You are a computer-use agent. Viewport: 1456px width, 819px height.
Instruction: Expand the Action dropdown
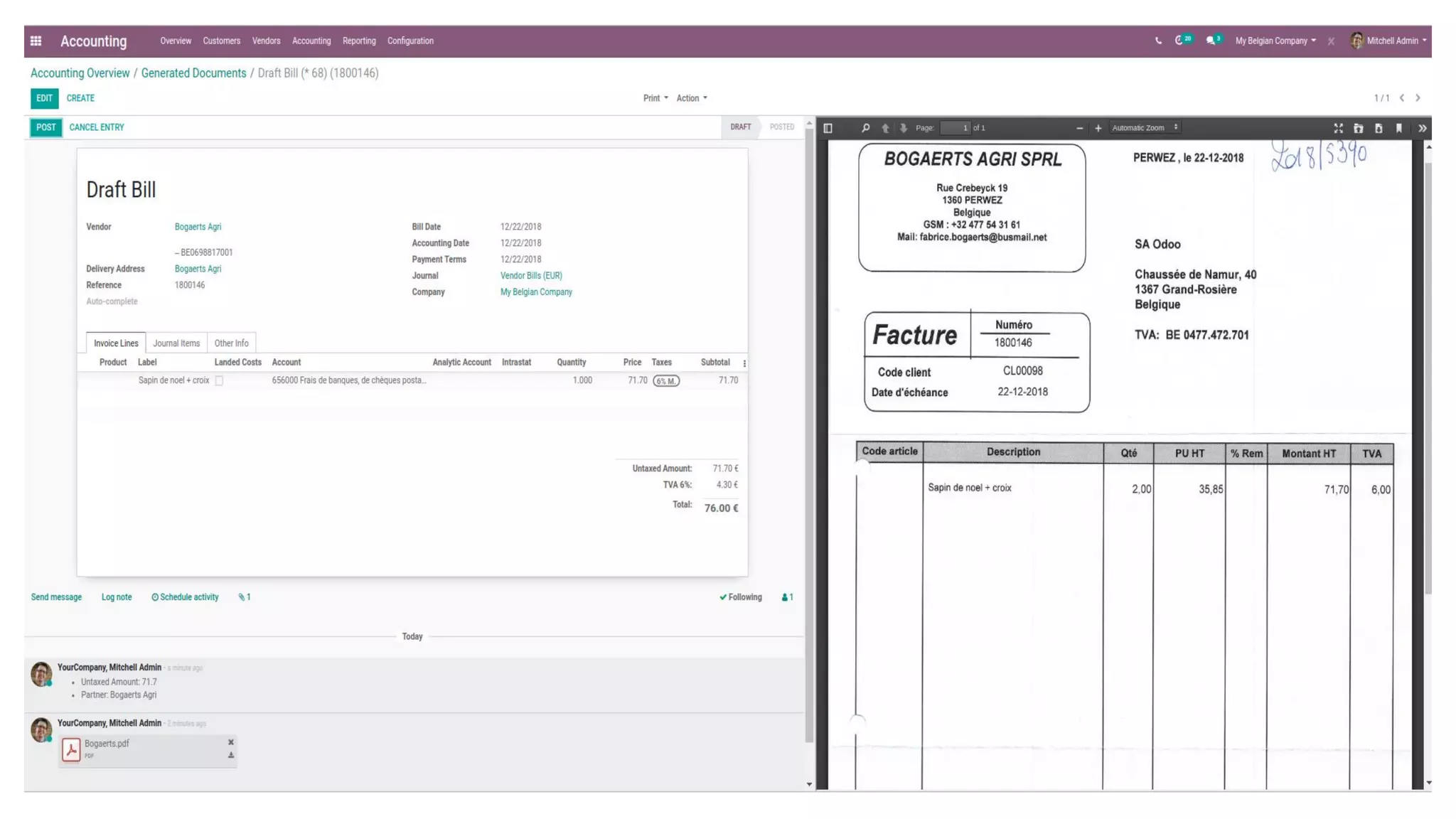coord(691,98)
